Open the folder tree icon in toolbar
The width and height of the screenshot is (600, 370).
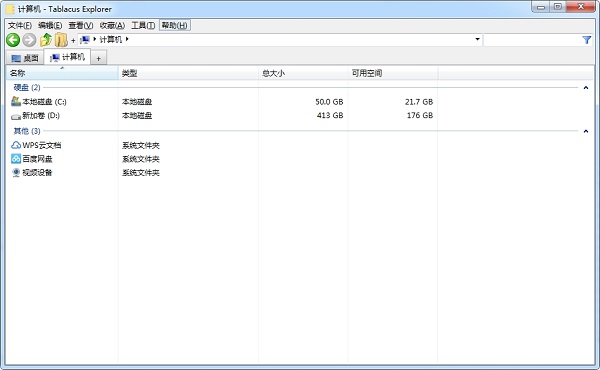61,40
